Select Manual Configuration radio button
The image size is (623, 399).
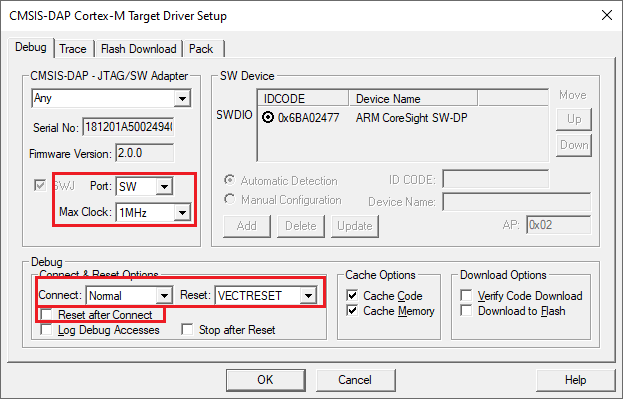[229, 199]
